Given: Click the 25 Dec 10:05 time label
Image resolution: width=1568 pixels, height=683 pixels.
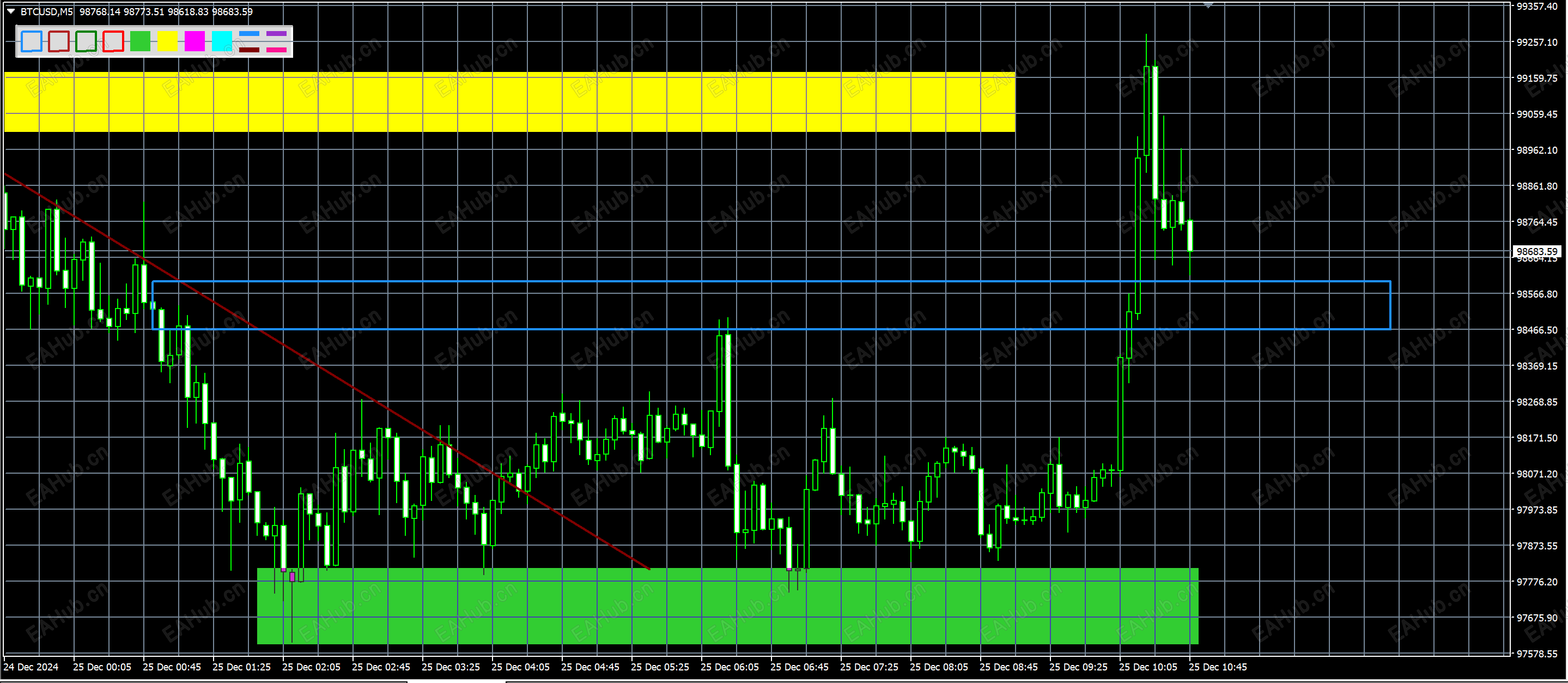Looking at the screenshot, I should 1148,667.
